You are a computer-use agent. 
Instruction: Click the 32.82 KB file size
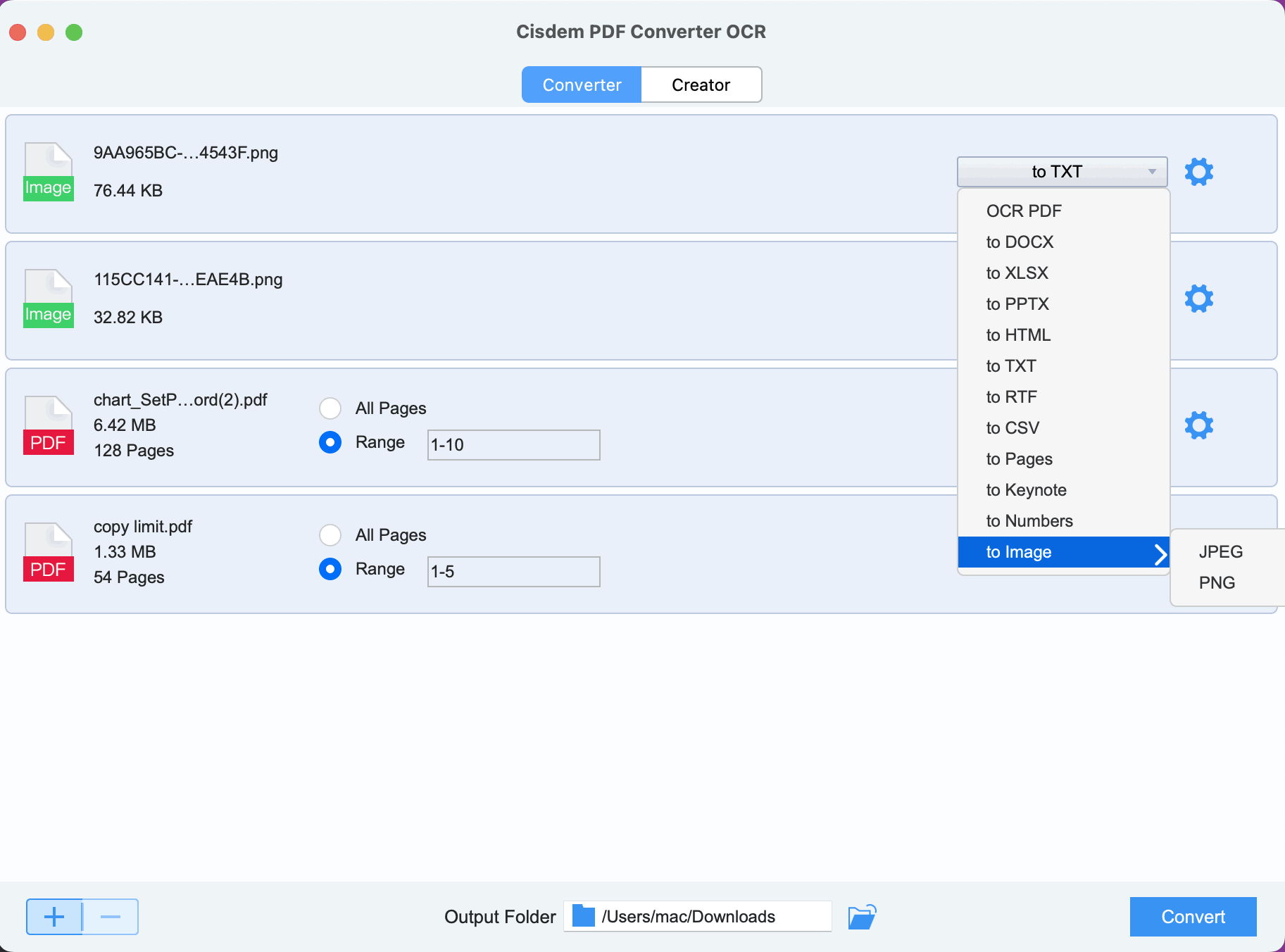128,318
